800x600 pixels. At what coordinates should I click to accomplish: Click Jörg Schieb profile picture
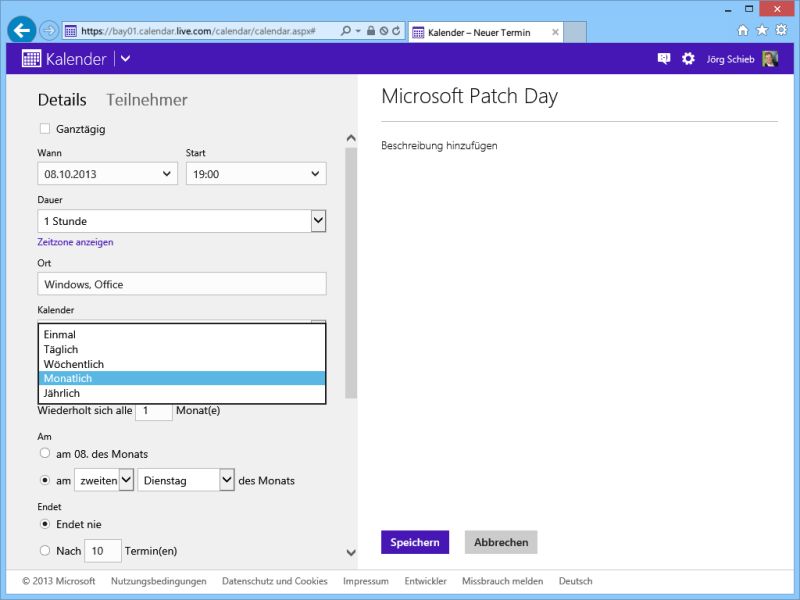[770, 59]
